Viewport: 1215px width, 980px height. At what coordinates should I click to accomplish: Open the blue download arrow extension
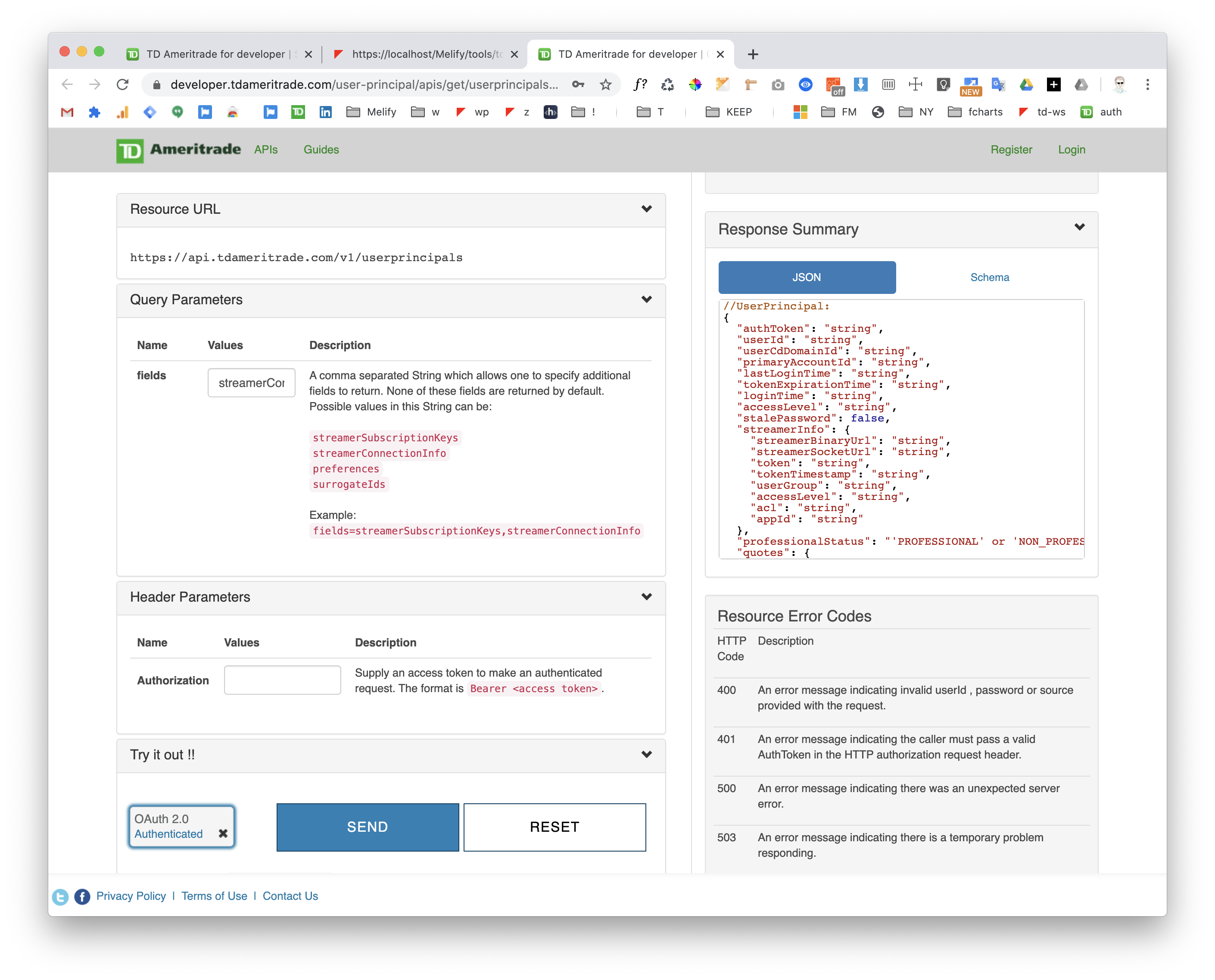click(x=860, y=84)
